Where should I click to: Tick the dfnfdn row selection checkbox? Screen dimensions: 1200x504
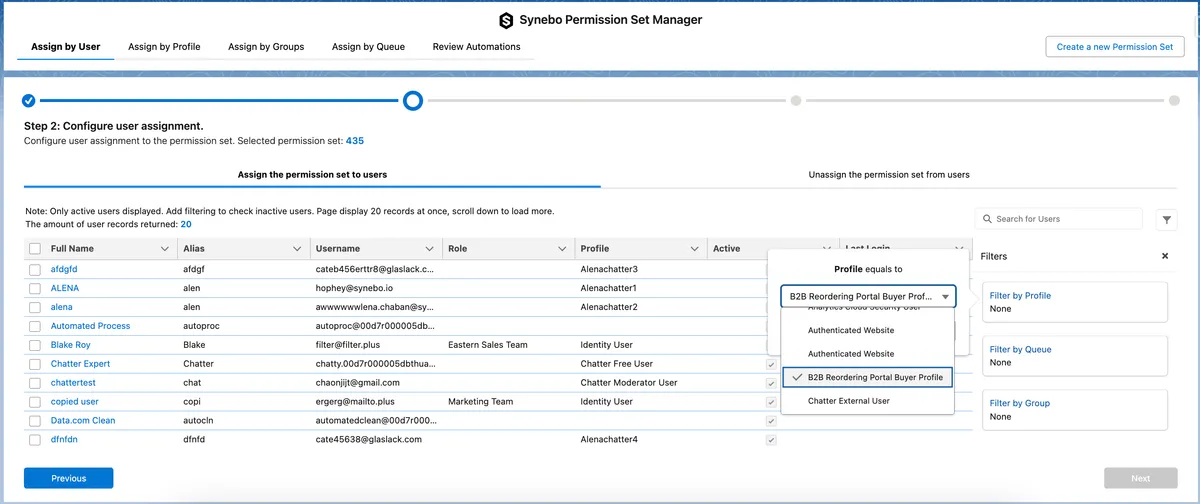point(35,440)
